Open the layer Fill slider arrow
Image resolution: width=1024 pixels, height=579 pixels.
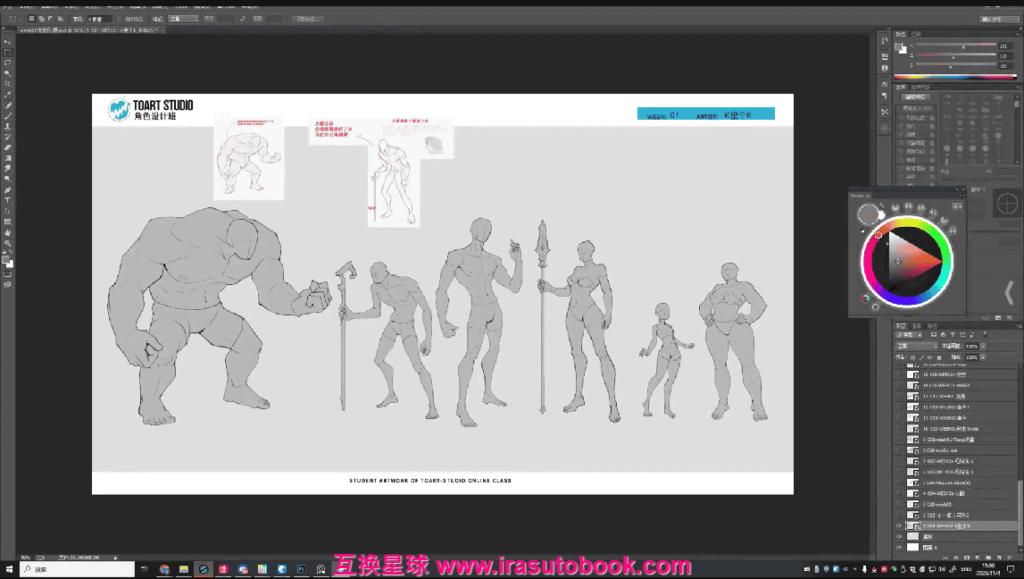point(983,358)
